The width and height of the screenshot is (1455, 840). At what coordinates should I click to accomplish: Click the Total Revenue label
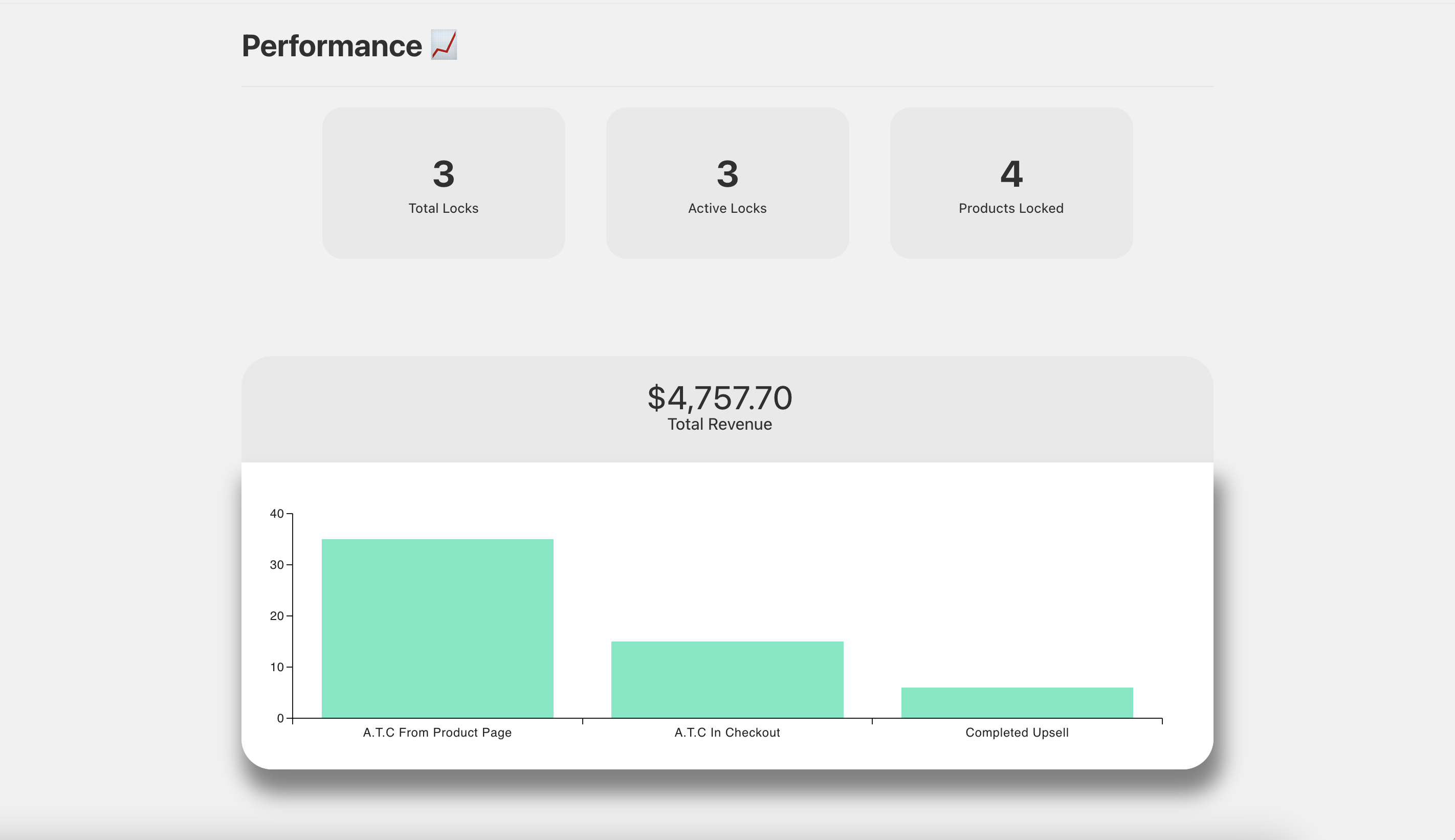point(719,424)
